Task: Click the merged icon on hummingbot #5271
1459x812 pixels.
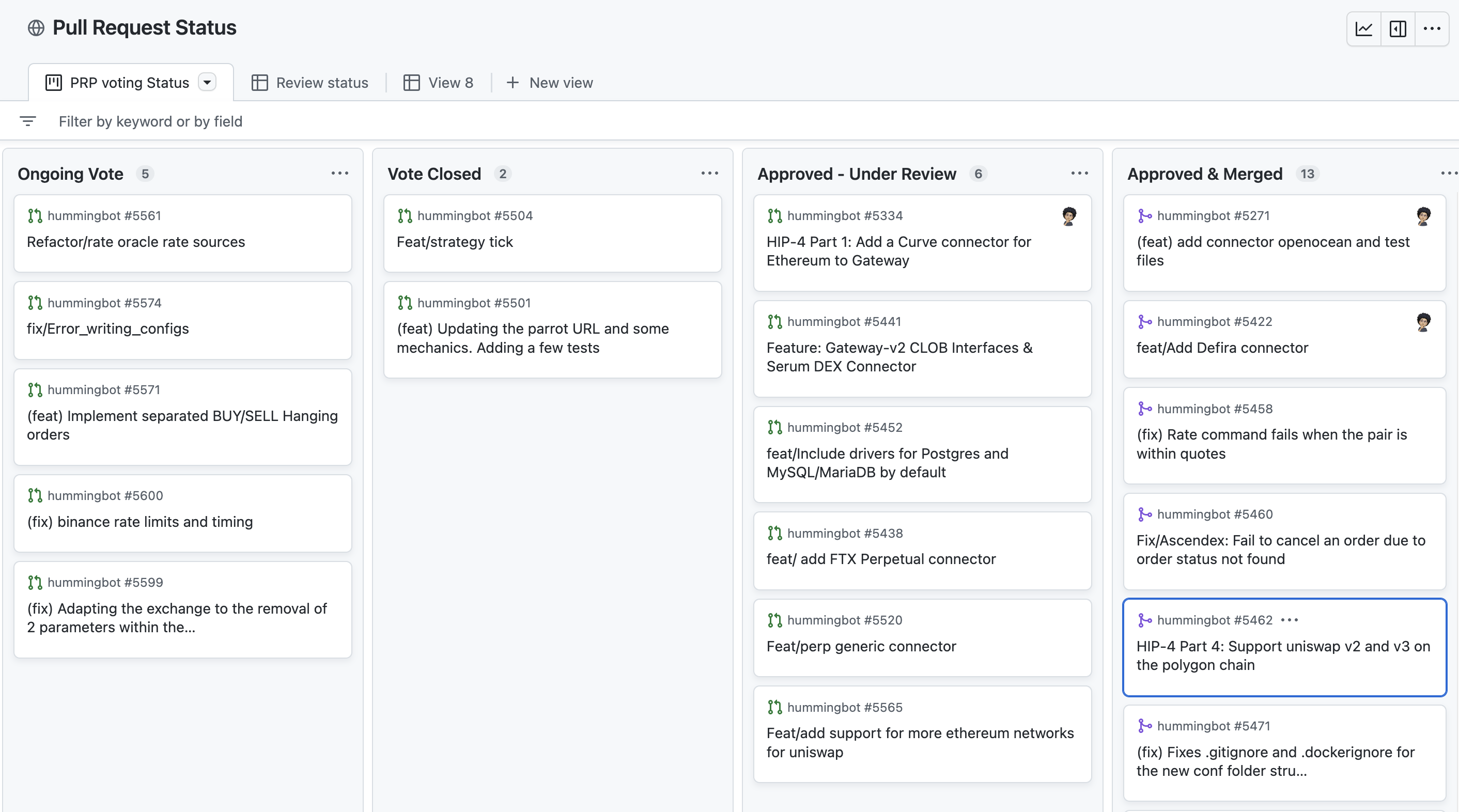Action: [x=1144, y=216]
